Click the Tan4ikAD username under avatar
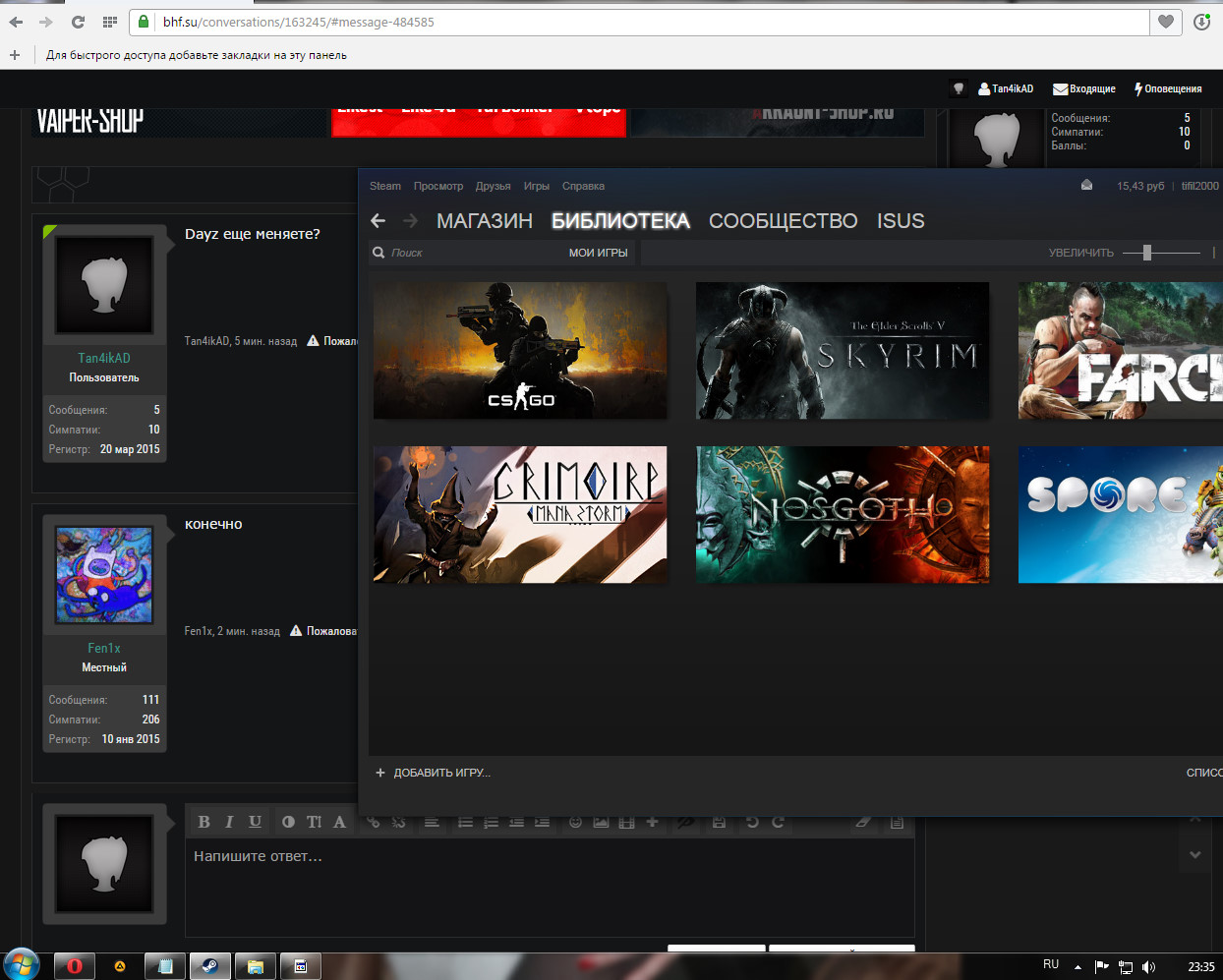The width and height of the screenshot is (1223, 980). click(104, 358)
